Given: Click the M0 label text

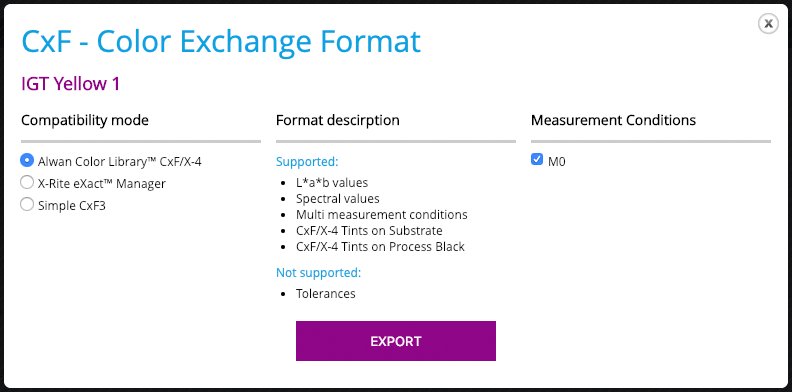Looking at the screenshot, I should 557,162.
